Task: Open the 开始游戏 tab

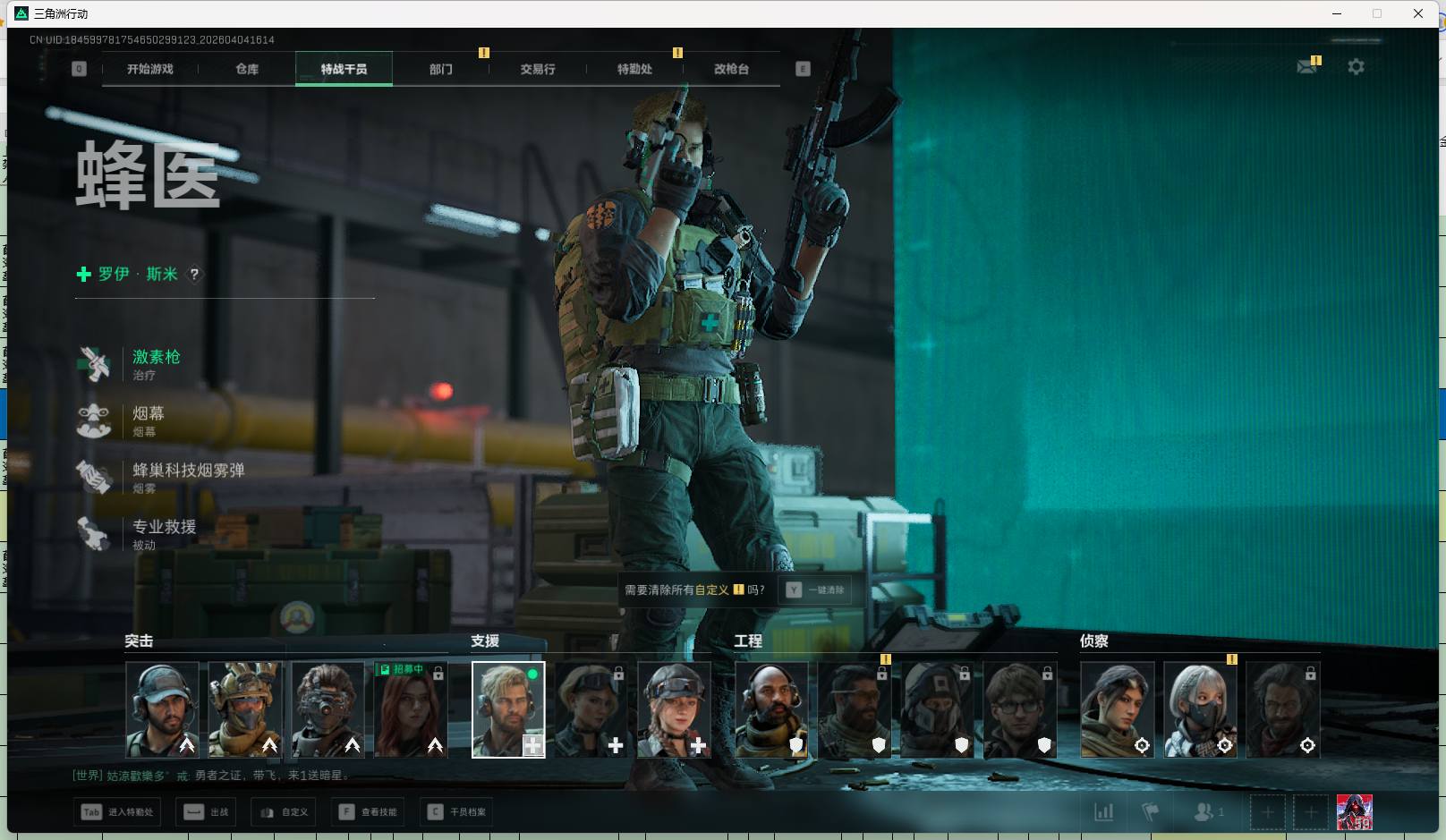Action: [150, 69]
